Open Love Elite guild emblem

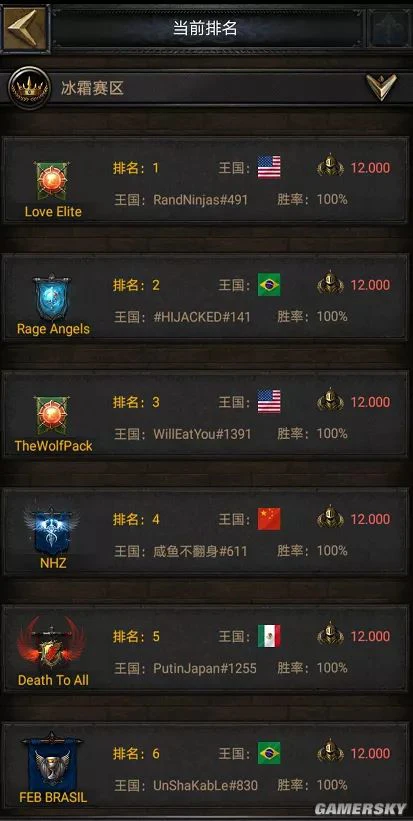(x=53, y=182)
